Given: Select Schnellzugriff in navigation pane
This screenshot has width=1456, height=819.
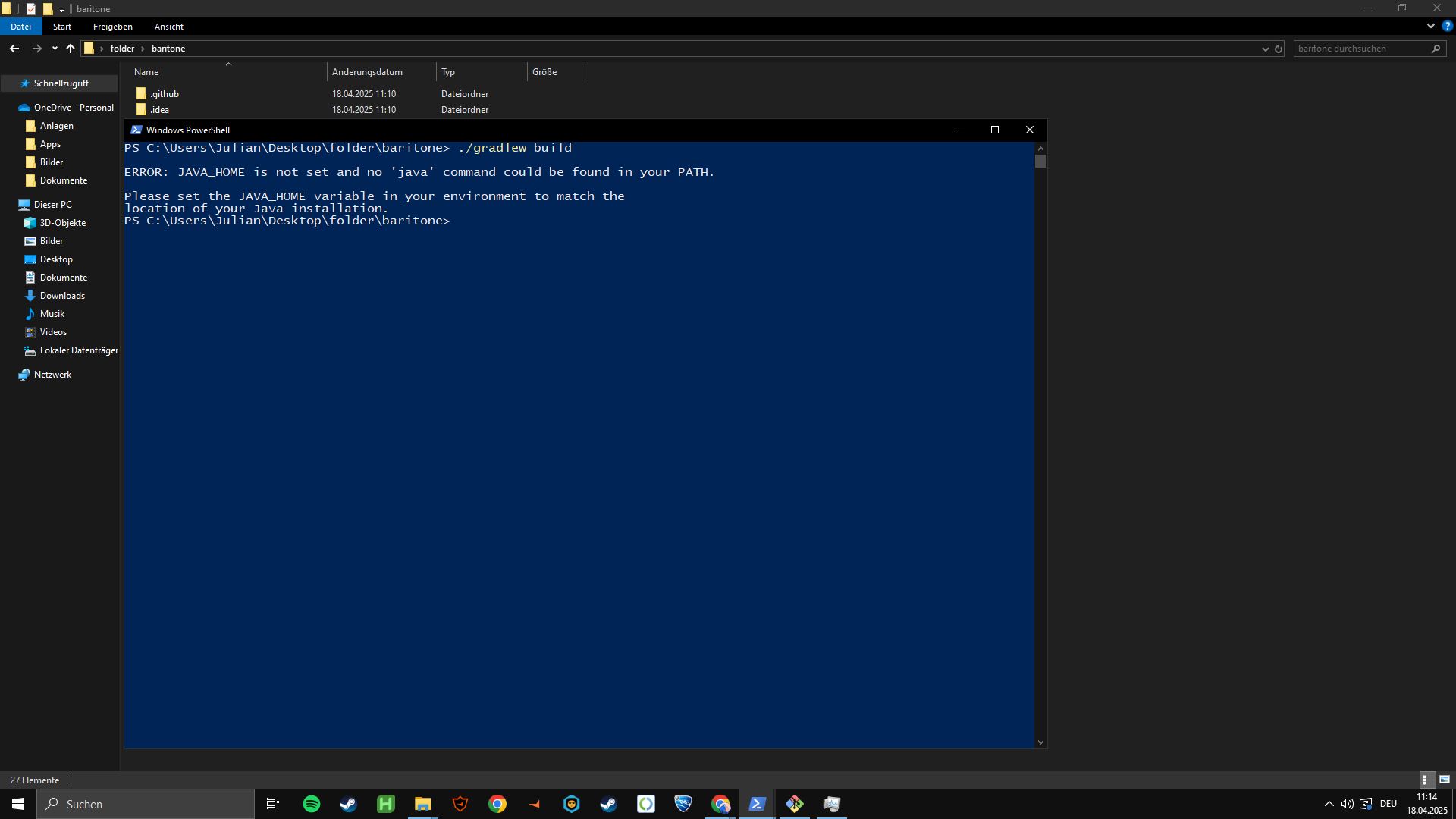Looking at the screenshot, I should coord(59,83).
